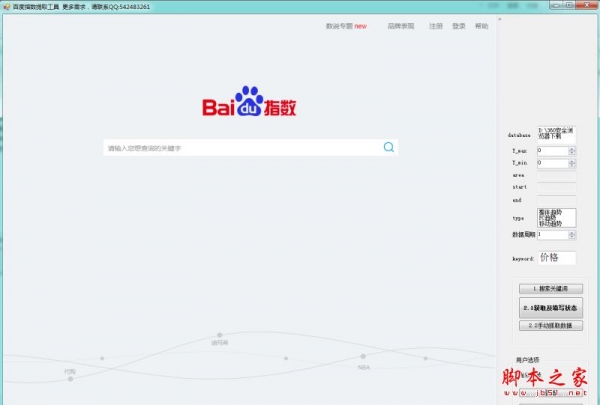Increase T_max with its up arrow

572,149
